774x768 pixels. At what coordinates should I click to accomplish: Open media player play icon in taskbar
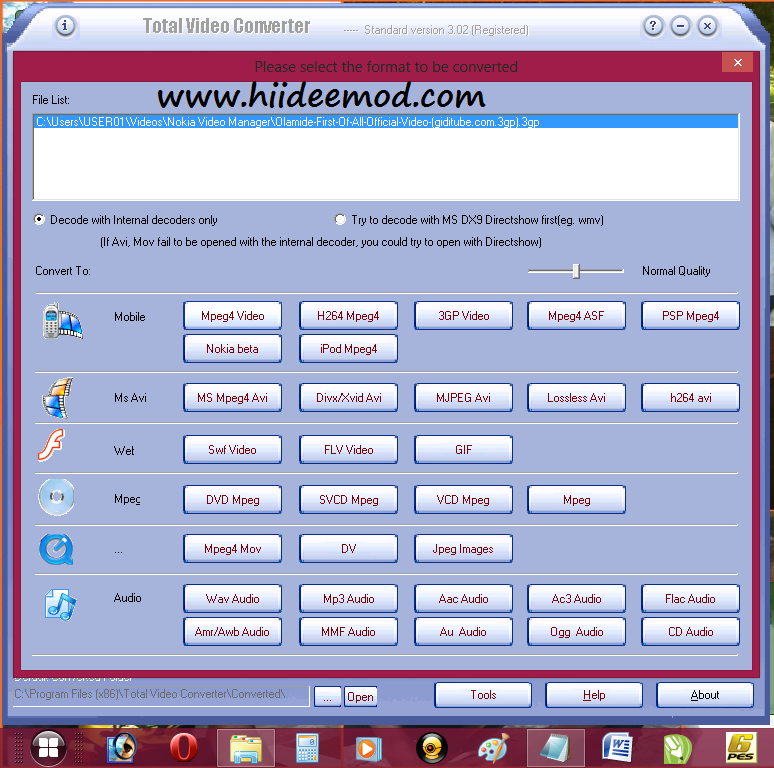(x=369, y=748)
